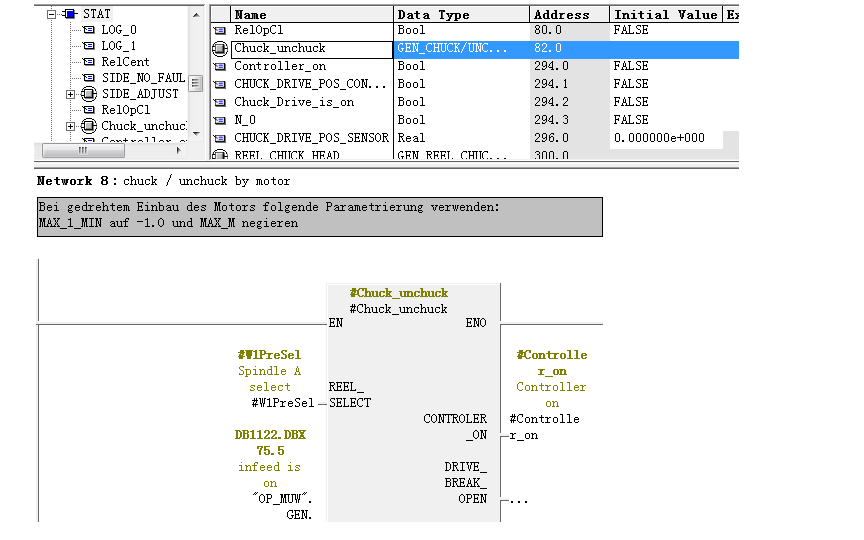The width and height of the screenshot is (864, 540).
Task: Click the STAT folder icon
Action: tap(70, 14)
